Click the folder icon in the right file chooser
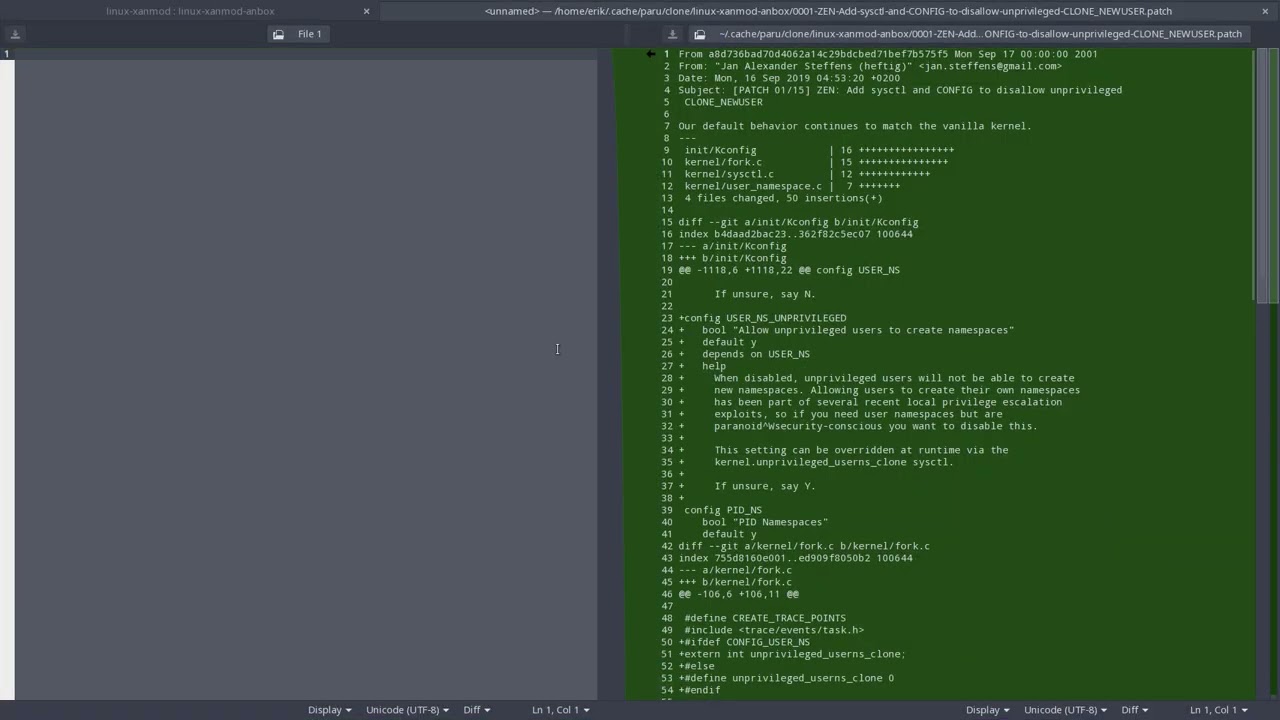 coord(700,34)
